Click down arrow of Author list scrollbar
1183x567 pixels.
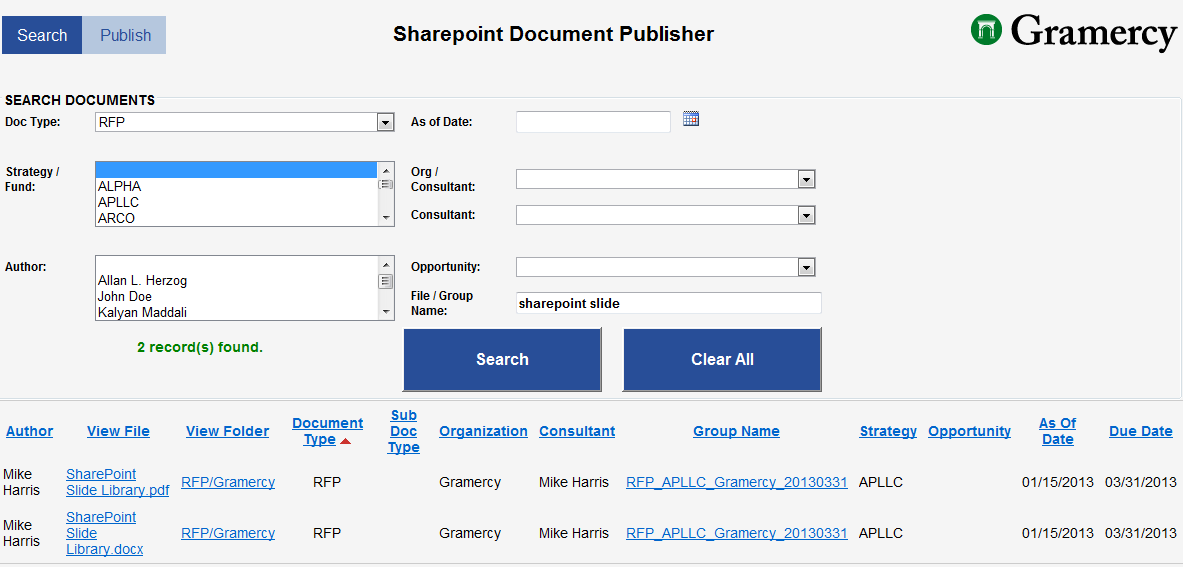(x=386, y=312)
